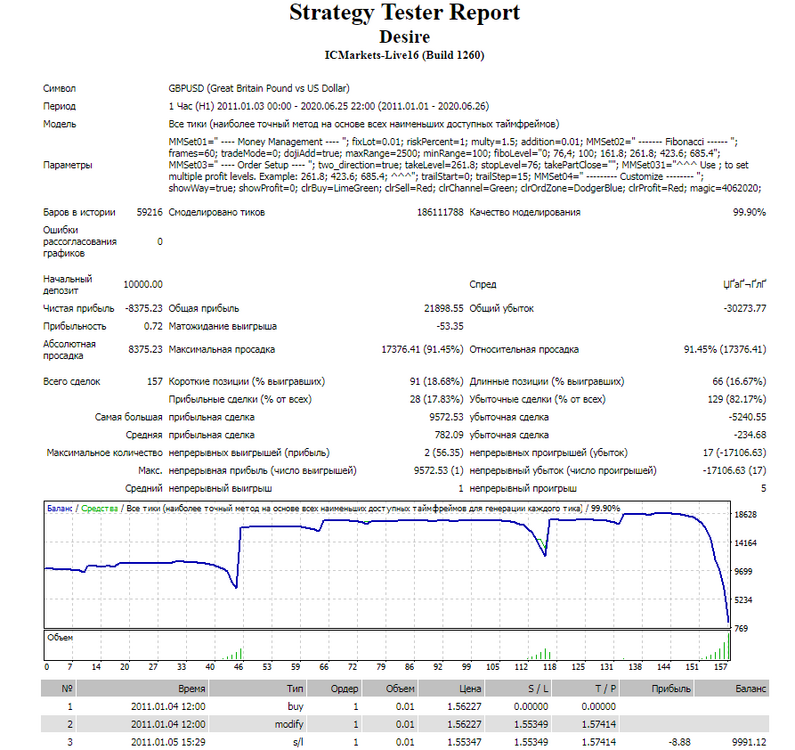The width and height of the screenshot is (795, 750).
Task: Click loss trades value '129 (82.17%)'
Action: pos(737,399)
